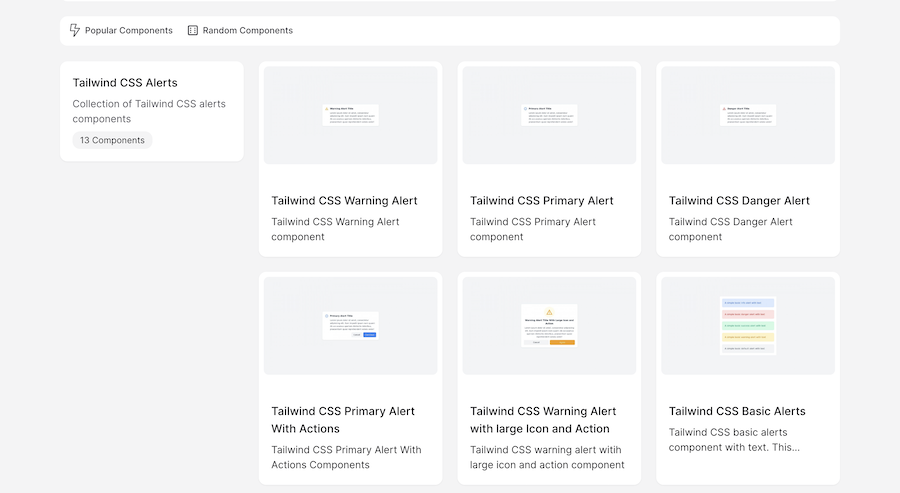Click 'basic alerts component with text' description

pos(734,440)
